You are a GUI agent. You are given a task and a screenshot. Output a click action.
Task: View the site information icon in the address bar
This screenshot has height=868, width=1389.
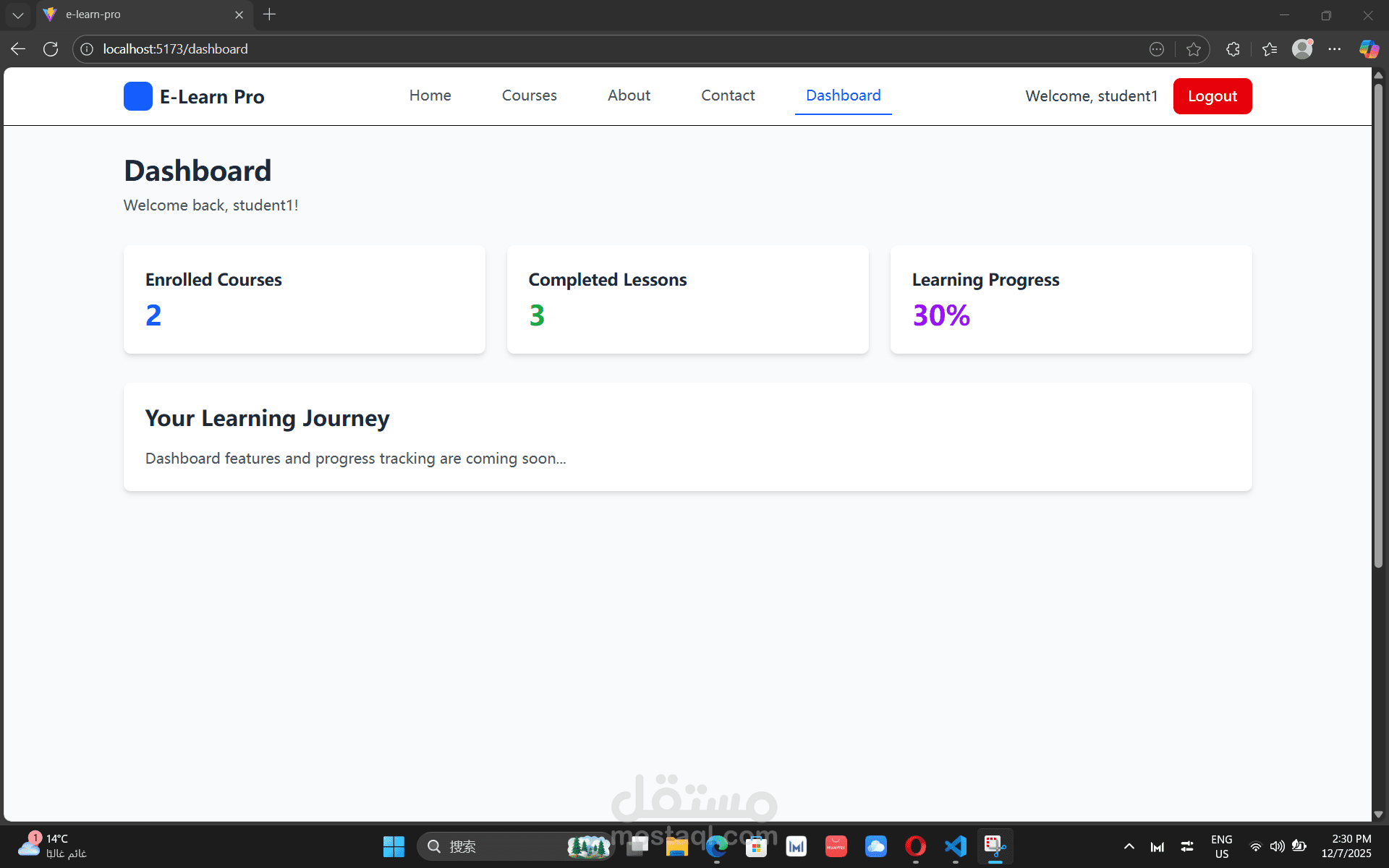pos(87,49)
